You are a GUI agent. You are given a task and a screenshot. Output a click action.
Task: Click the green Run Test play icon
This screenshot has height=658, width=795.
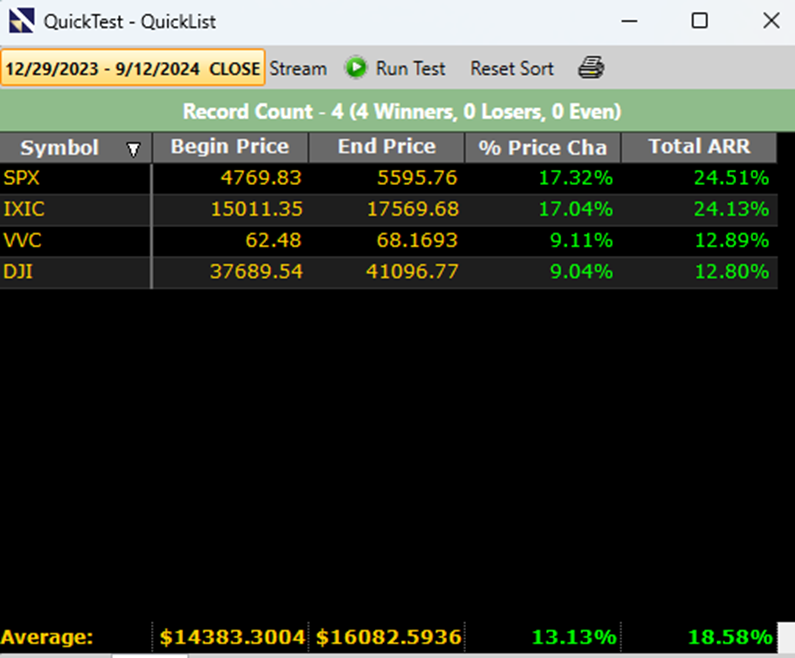point(356,68)
